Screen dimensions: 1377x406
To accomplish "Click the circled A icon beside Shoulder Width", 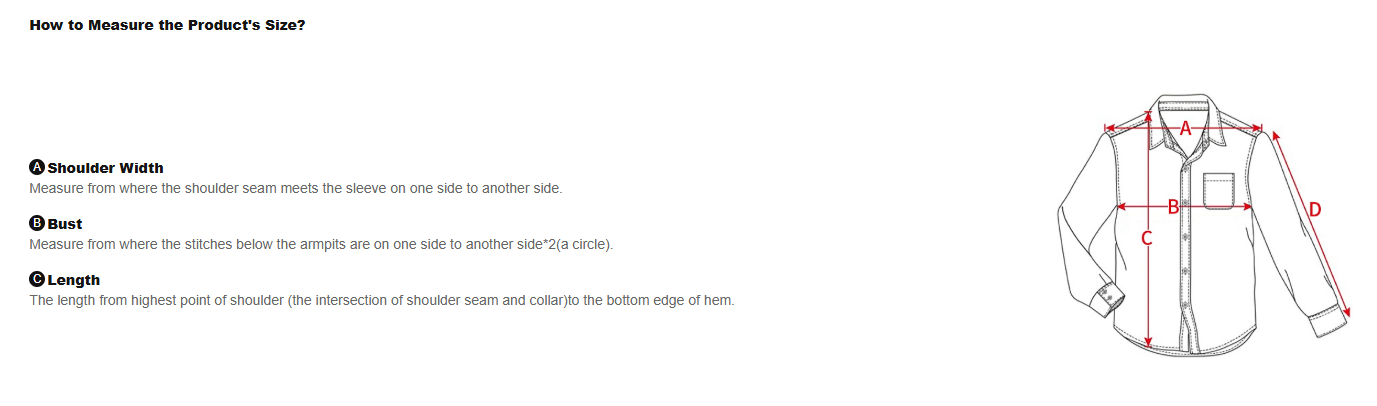I will (37, 167).
